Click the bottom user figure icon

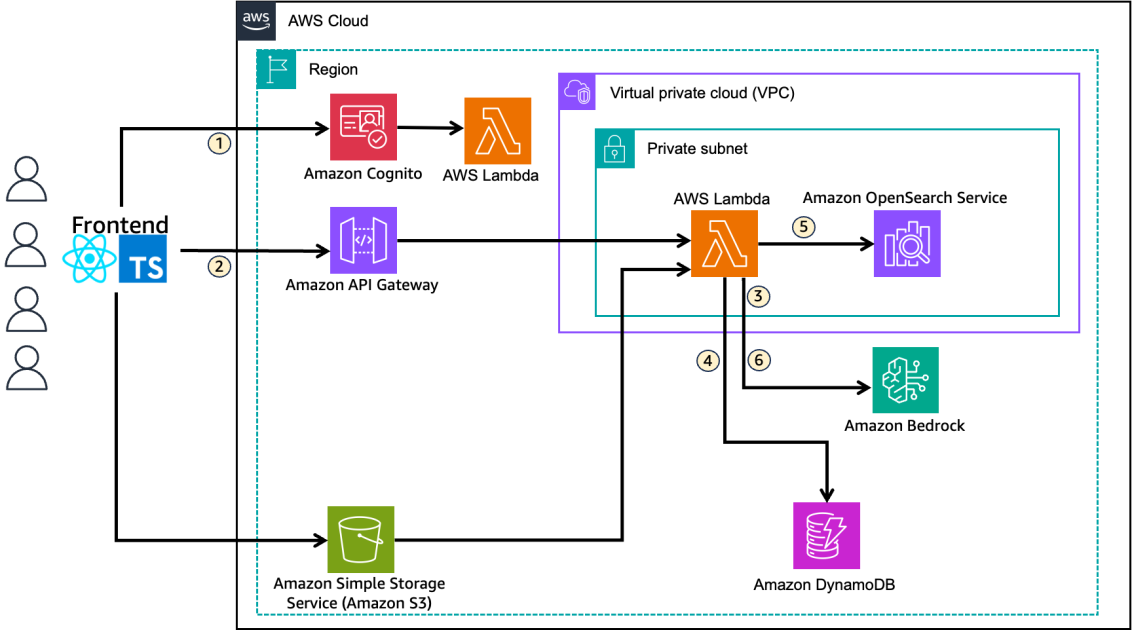[x=27, y=368]
